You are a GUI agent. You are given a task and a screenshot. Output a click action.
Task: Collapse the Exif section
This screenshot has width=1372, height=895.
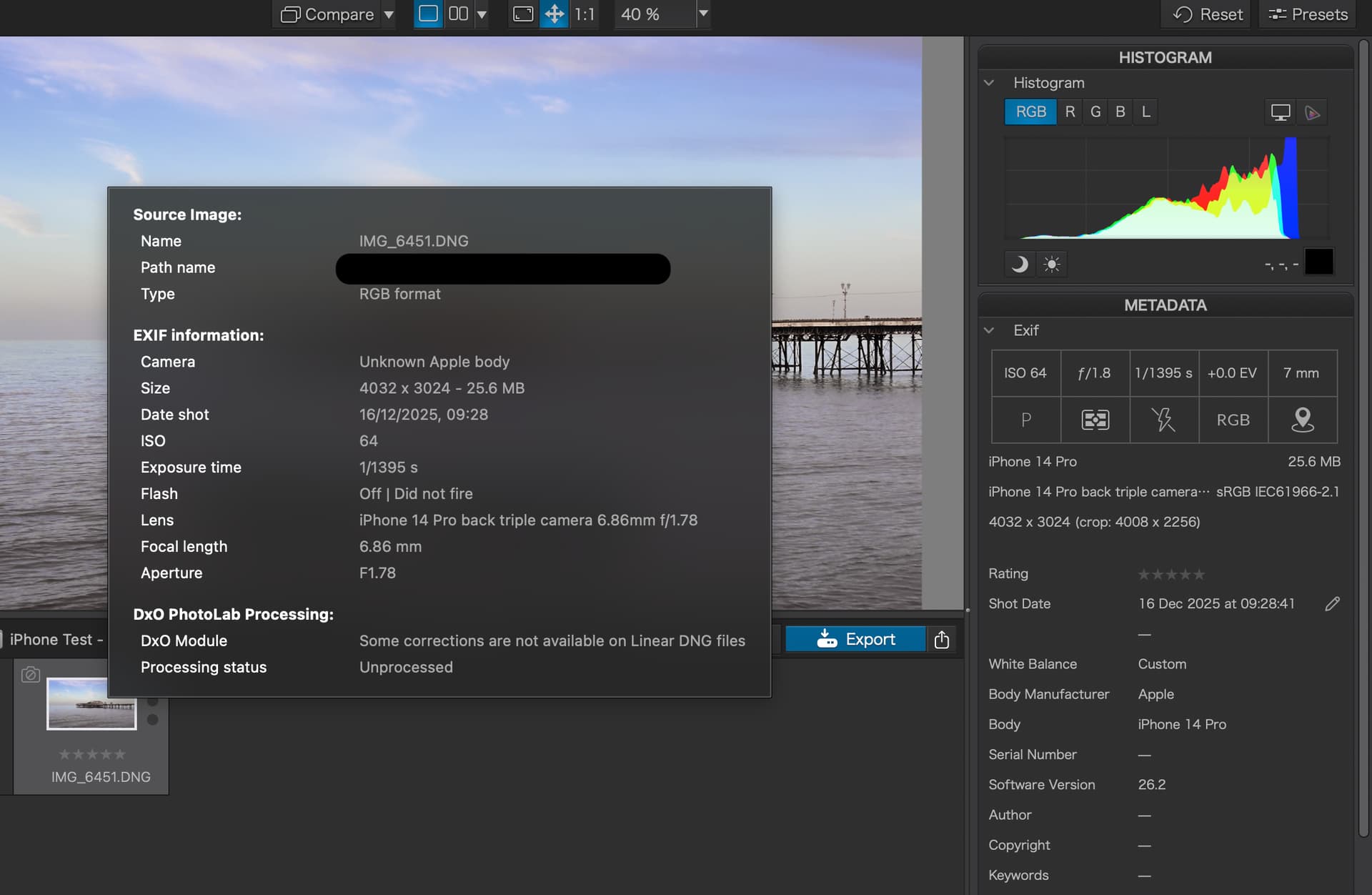tap(989, 330)
